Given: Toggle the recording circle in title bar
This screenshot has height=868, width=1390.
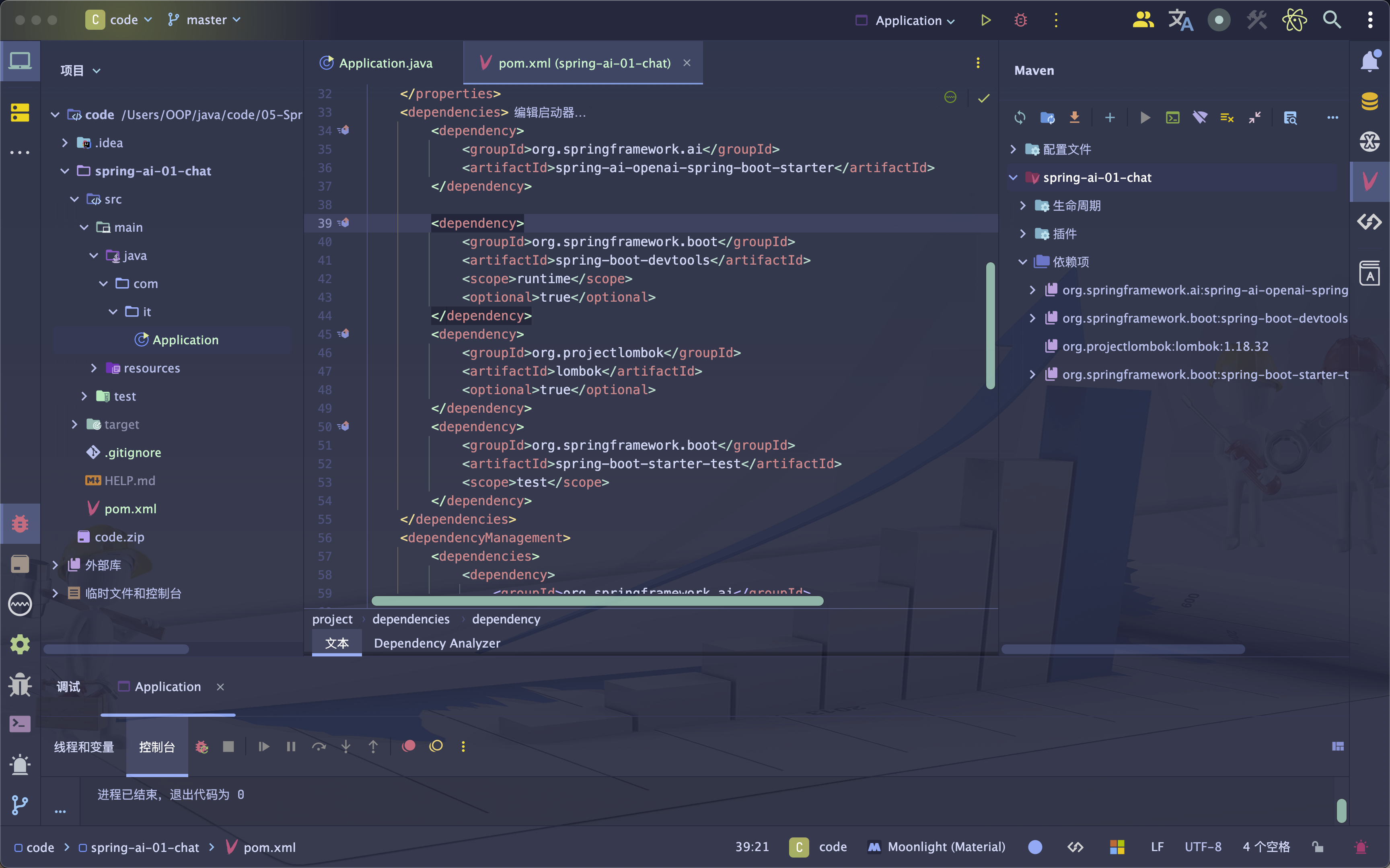Looking at the screenshot, I should click(x=1219, y=20).
